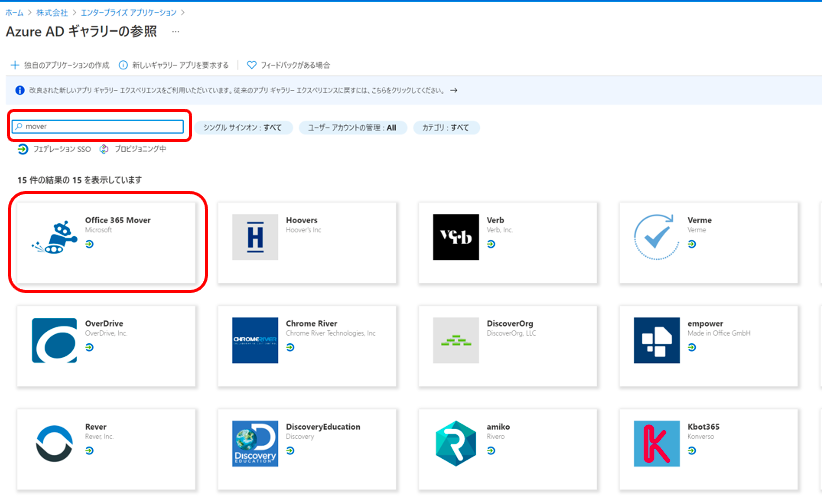822x498 pixels.
Task: Click the Provisioning legend icon
Action: 104,149
